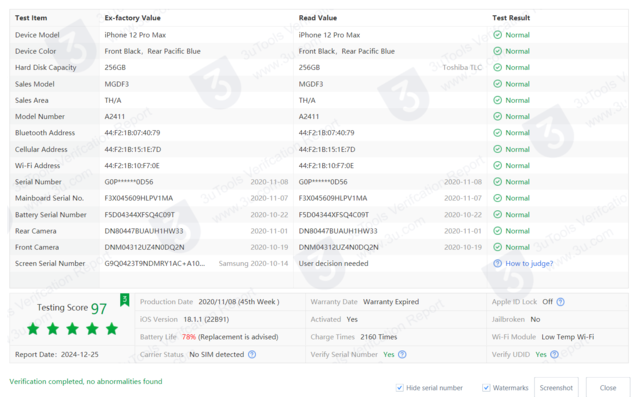Viewport: 640px width, 397px height.
Task: Click the Ex-factory Value column header
Action: coord(132,18)
